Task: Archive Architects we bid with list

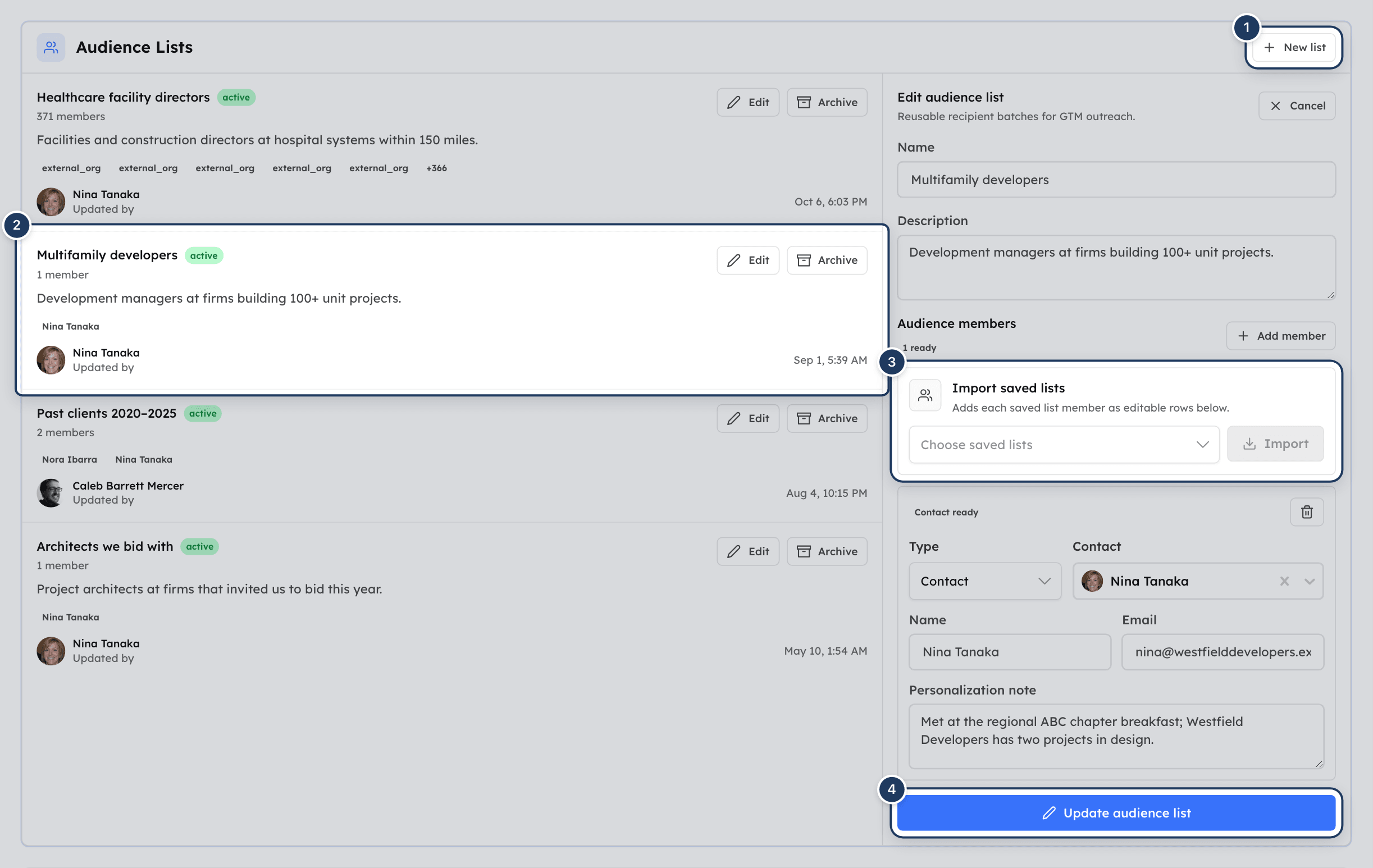Action: (827, 551)
